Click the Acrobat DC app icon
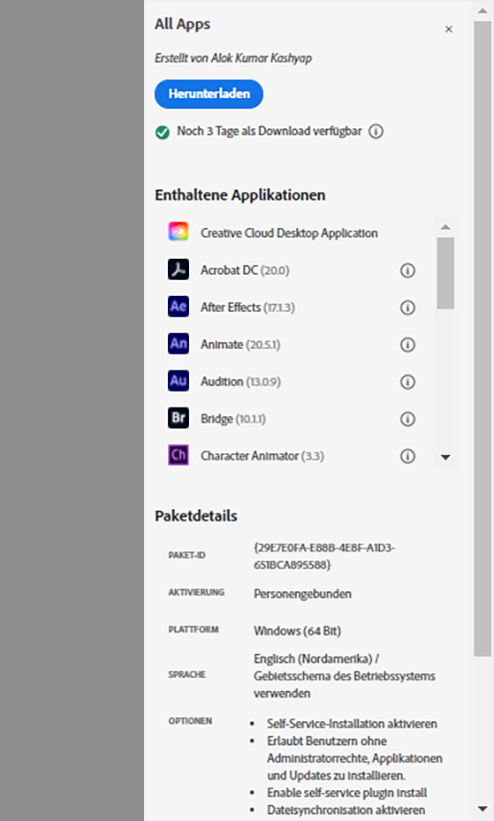This screenshot has height=821, width=494. click(178, 270)
